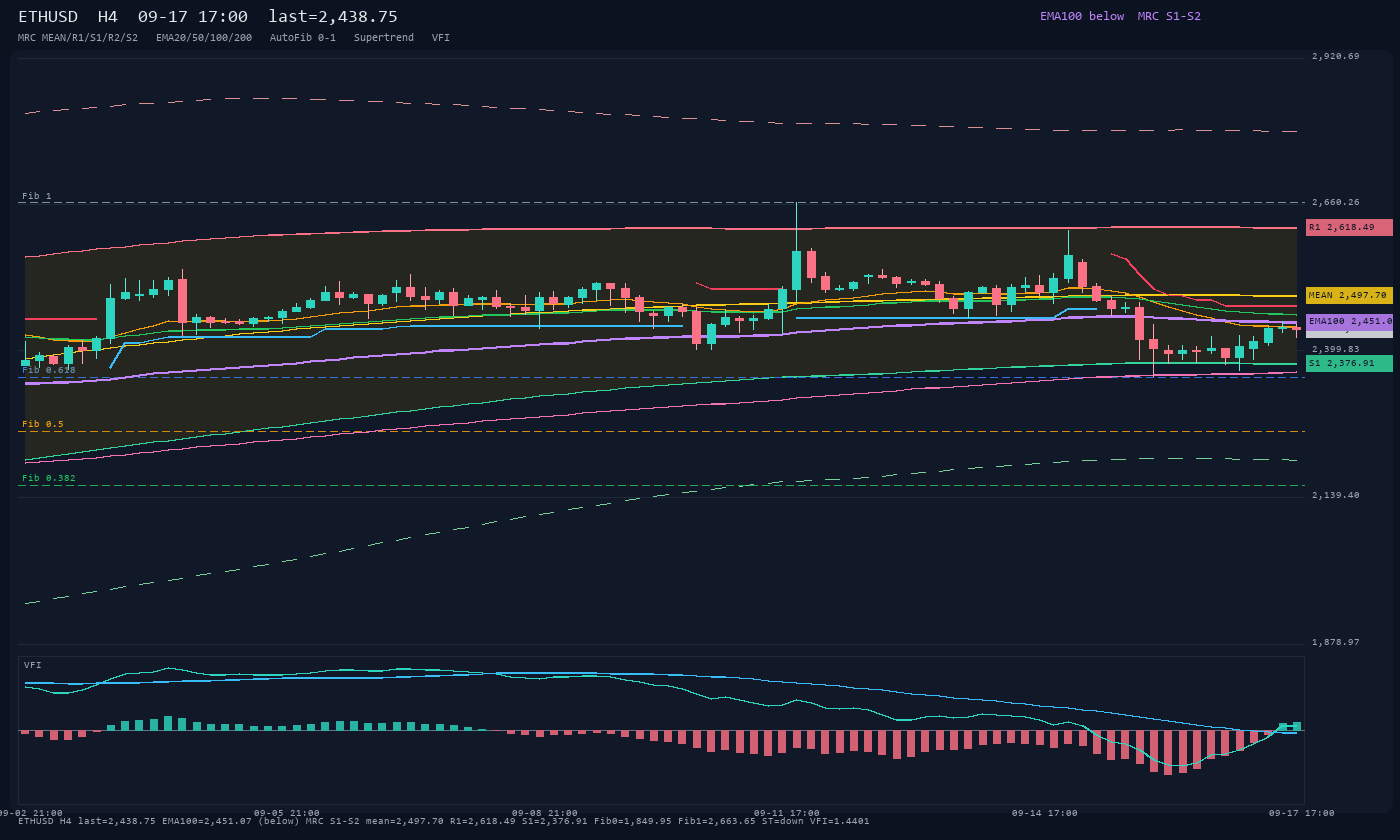The height and width of the screenshot is (840, 1400).
Task: Click the MEAN 2,497.70 price tag
Action: 1349,295
